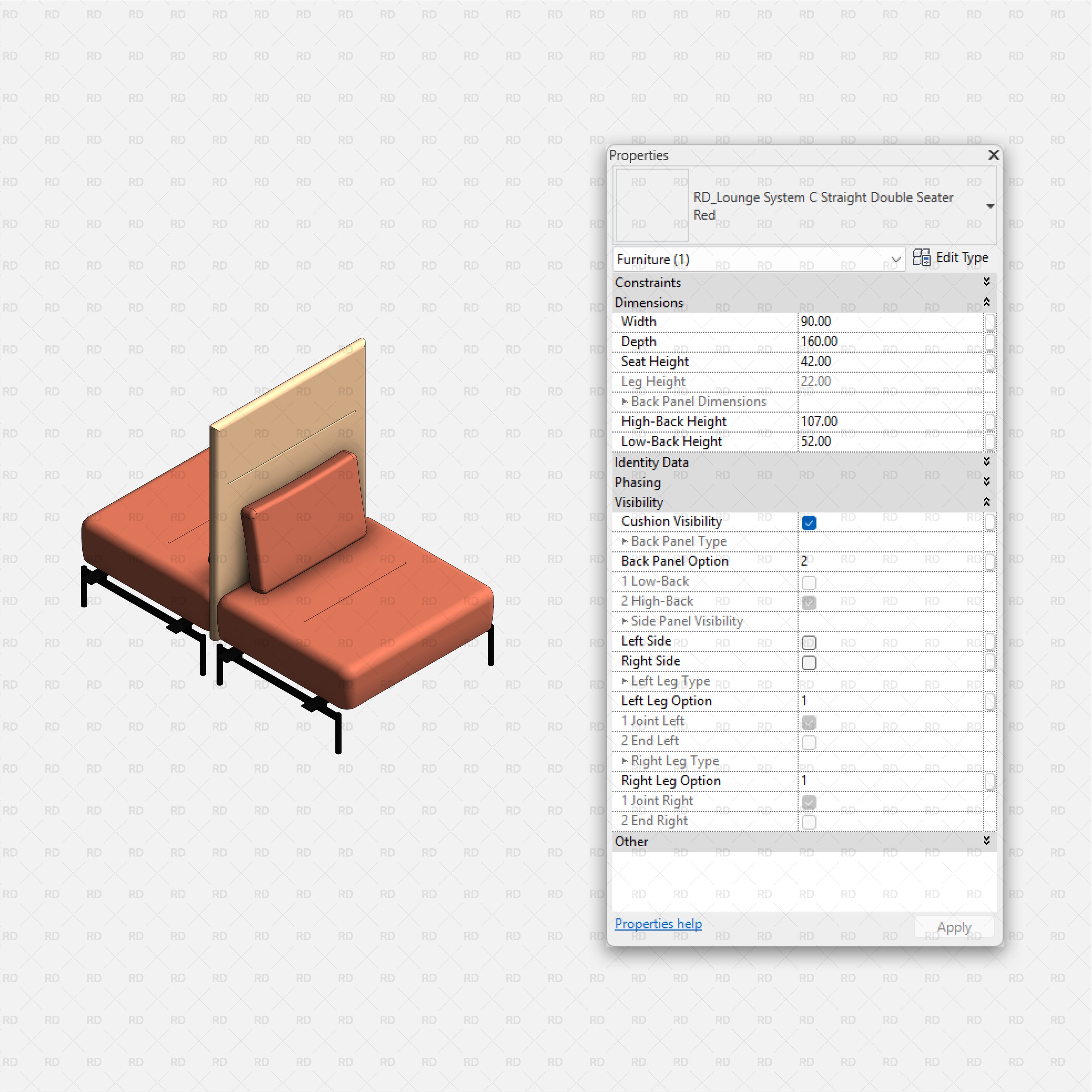This screenshot has height=1092, width=1092.
Task: Click the family type preview thumbnail
Action: [x=651, y=205]
